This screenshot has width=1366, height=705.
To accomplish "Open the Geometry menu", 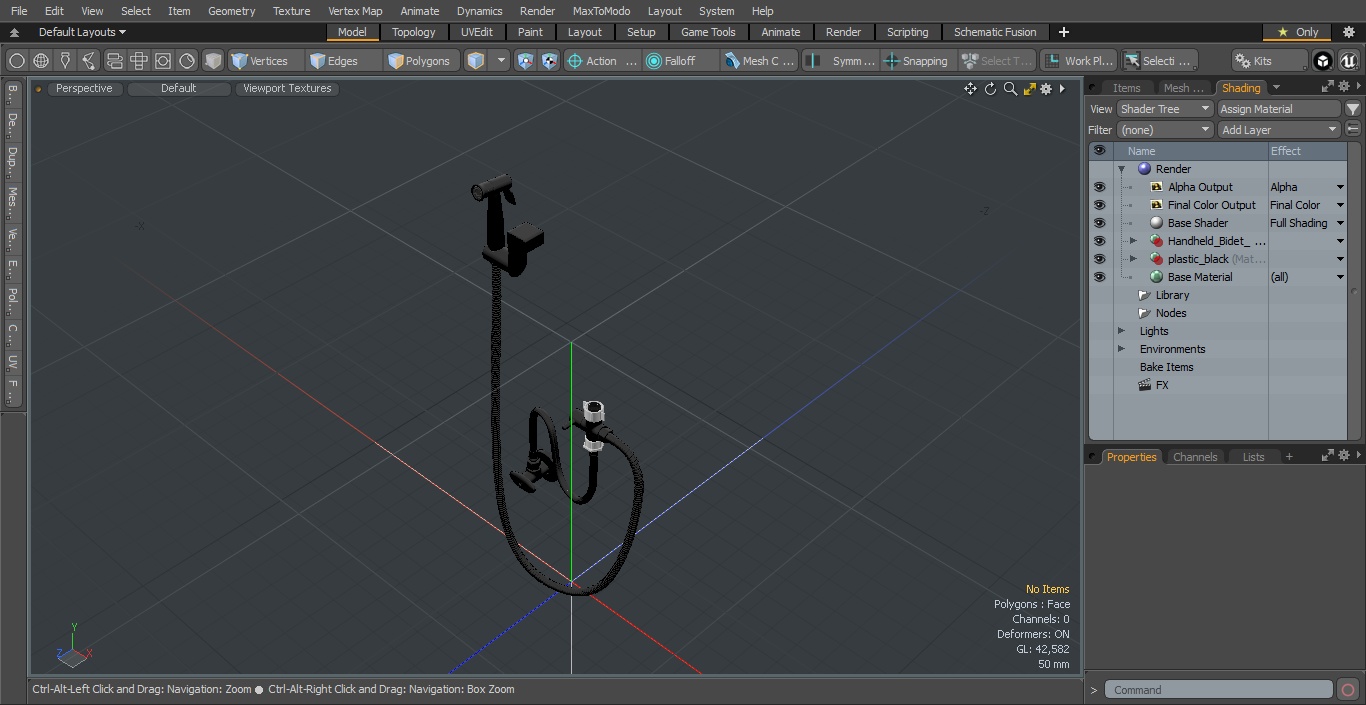I will pyautogui.click(x=231, y=11).
